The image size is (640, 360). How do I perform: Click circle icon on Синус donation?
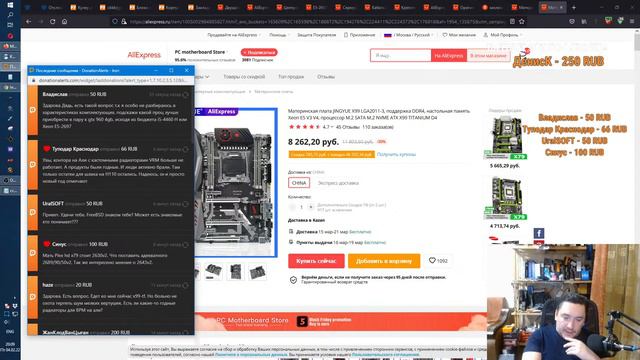(186, 245)
